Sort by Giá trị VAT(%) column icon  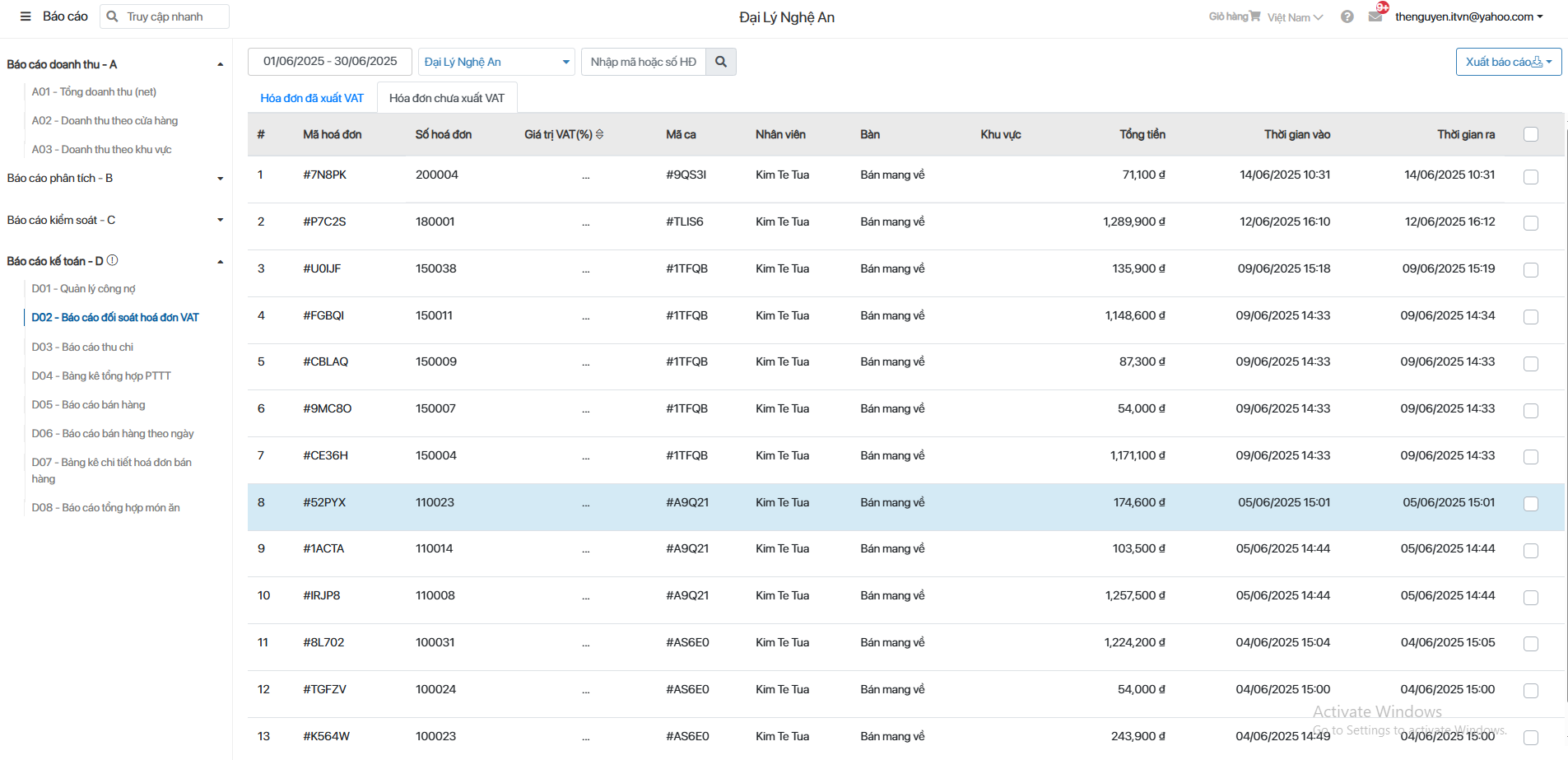599,134
